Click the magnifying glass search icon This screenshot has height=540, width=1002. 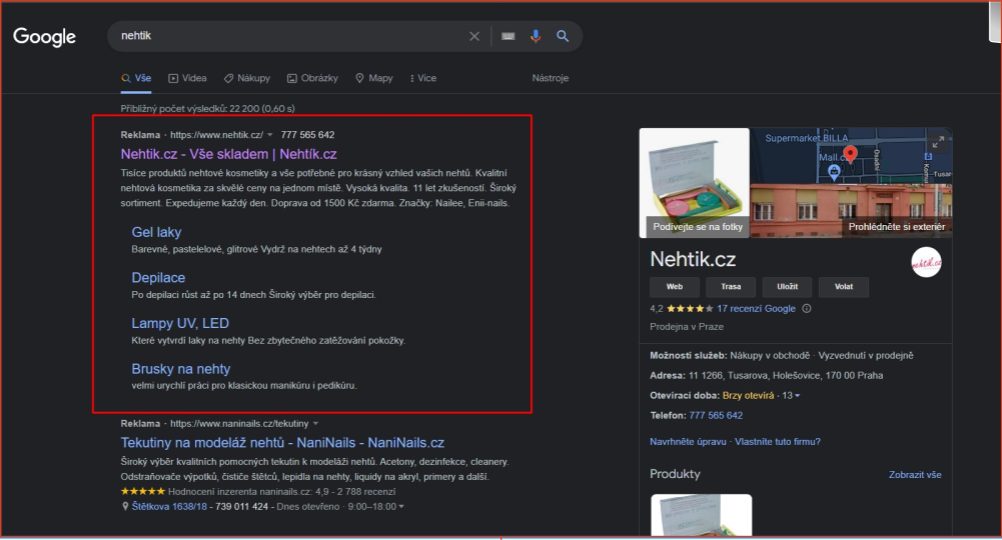pyautogui.click(x=563, y=36)
